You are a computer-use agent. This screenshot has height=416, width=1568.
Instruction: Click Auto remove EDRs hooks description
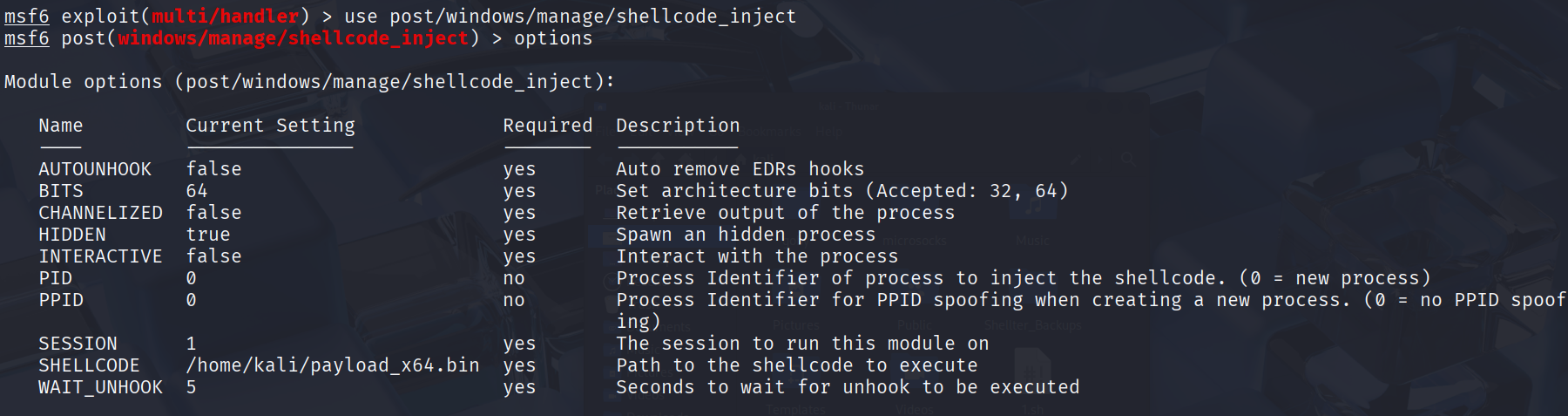pos(740,169)
